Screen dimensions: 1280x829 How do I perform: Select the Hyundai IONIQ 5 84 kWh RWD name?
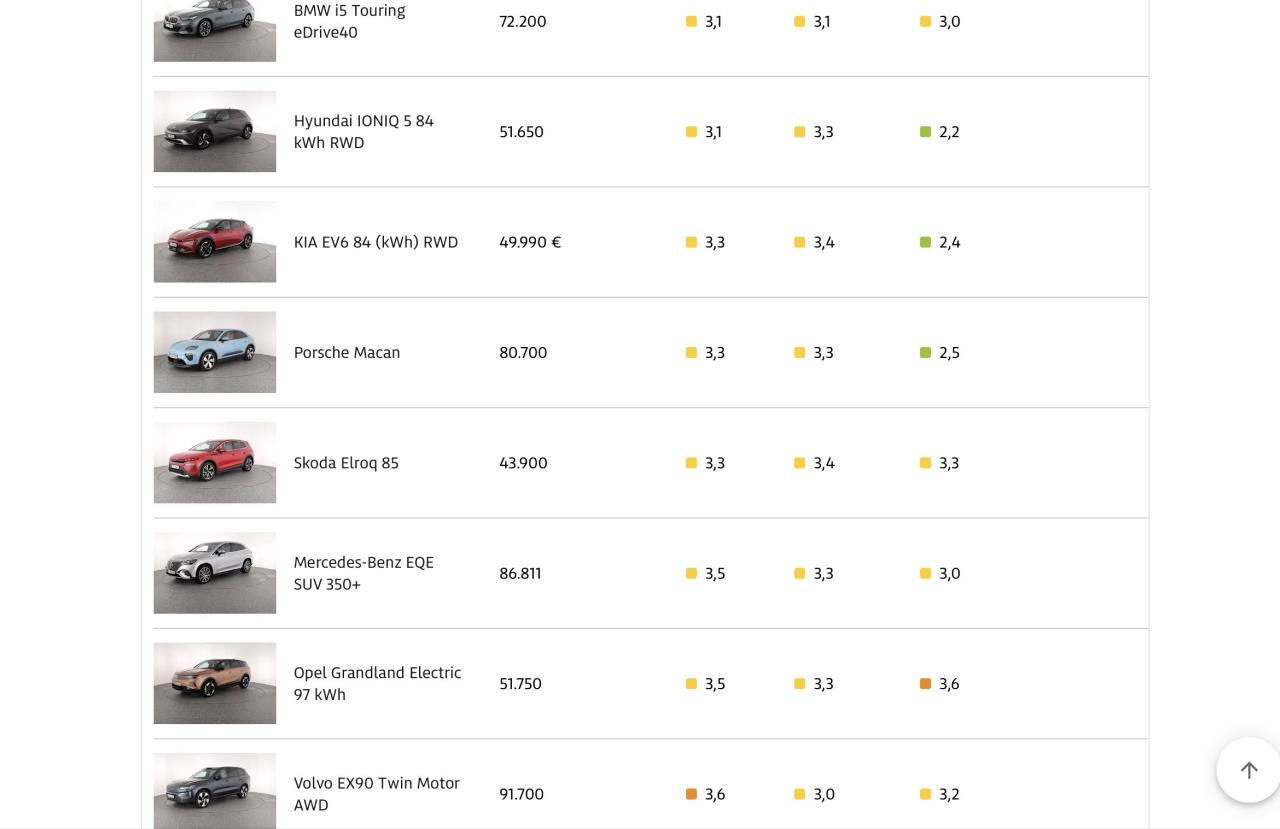pos(363,131)
